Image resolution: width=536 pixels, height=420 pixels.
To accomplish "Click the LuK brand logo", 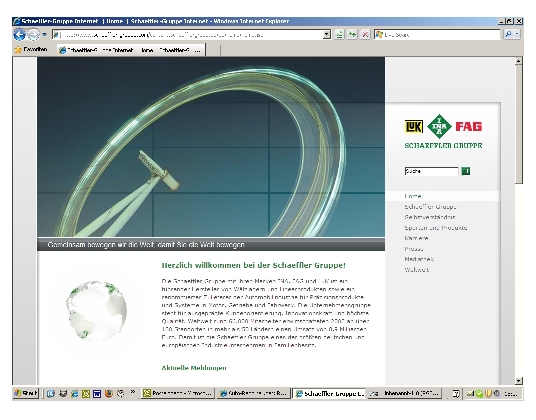I will coord(414,126).
